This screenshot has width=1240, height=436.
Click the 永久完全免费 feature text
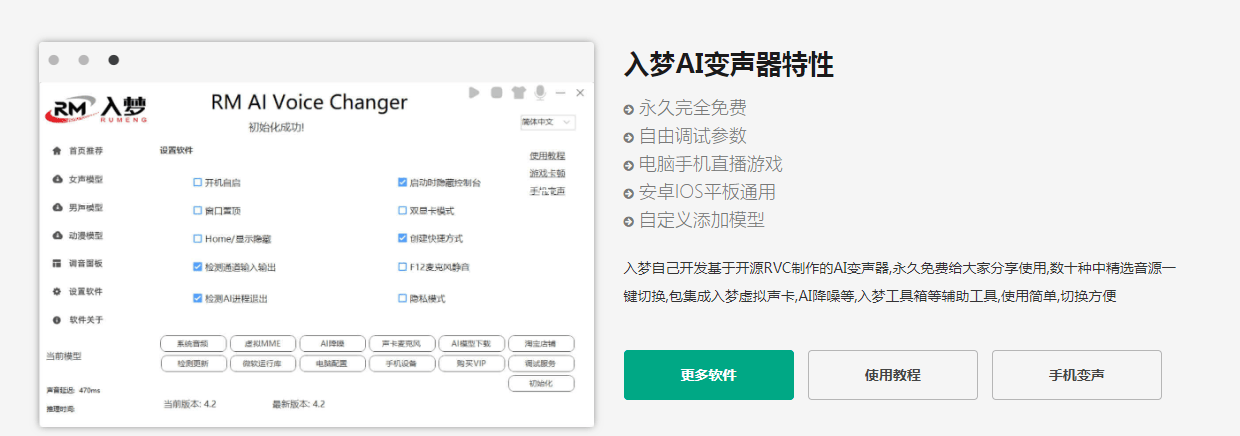[692, 109]
